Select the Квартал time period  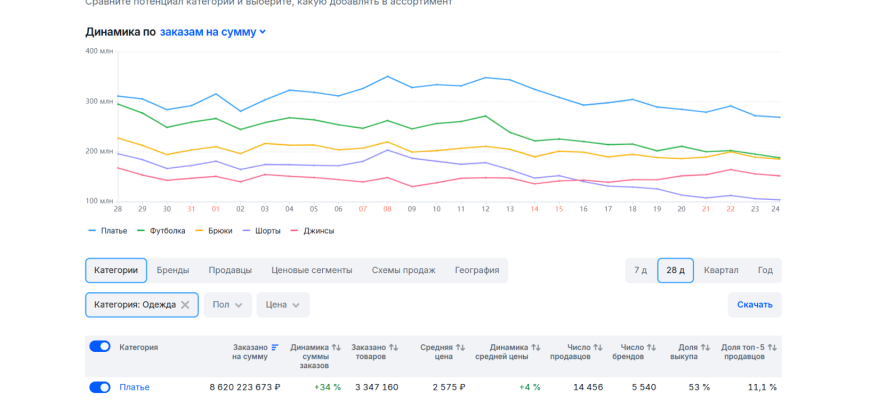(720, 270)
